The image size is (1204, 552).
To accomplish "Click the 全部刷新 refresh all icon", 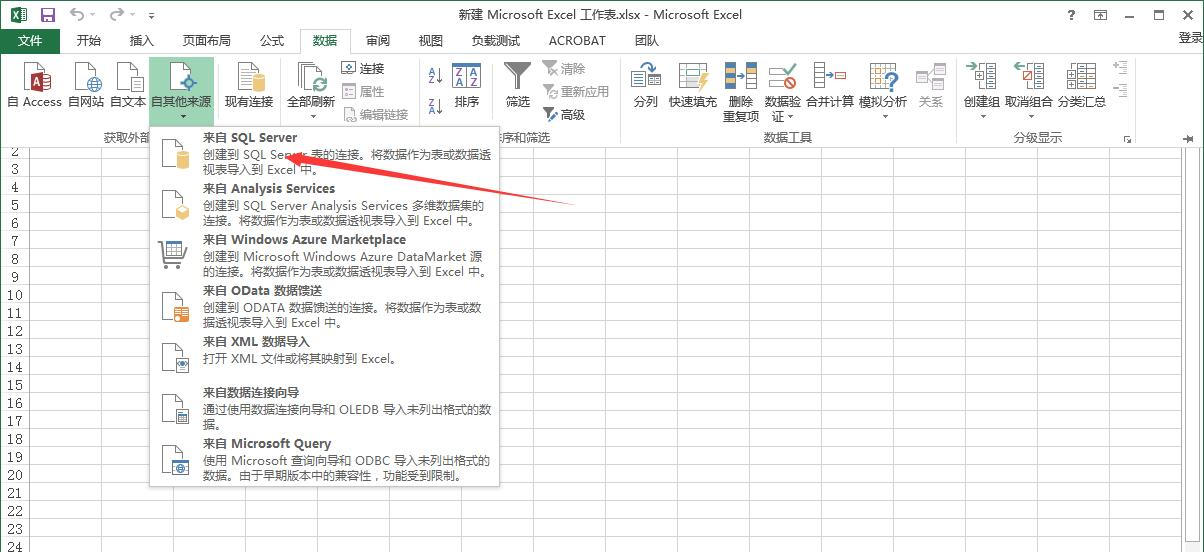I will (x=311, y=78).
